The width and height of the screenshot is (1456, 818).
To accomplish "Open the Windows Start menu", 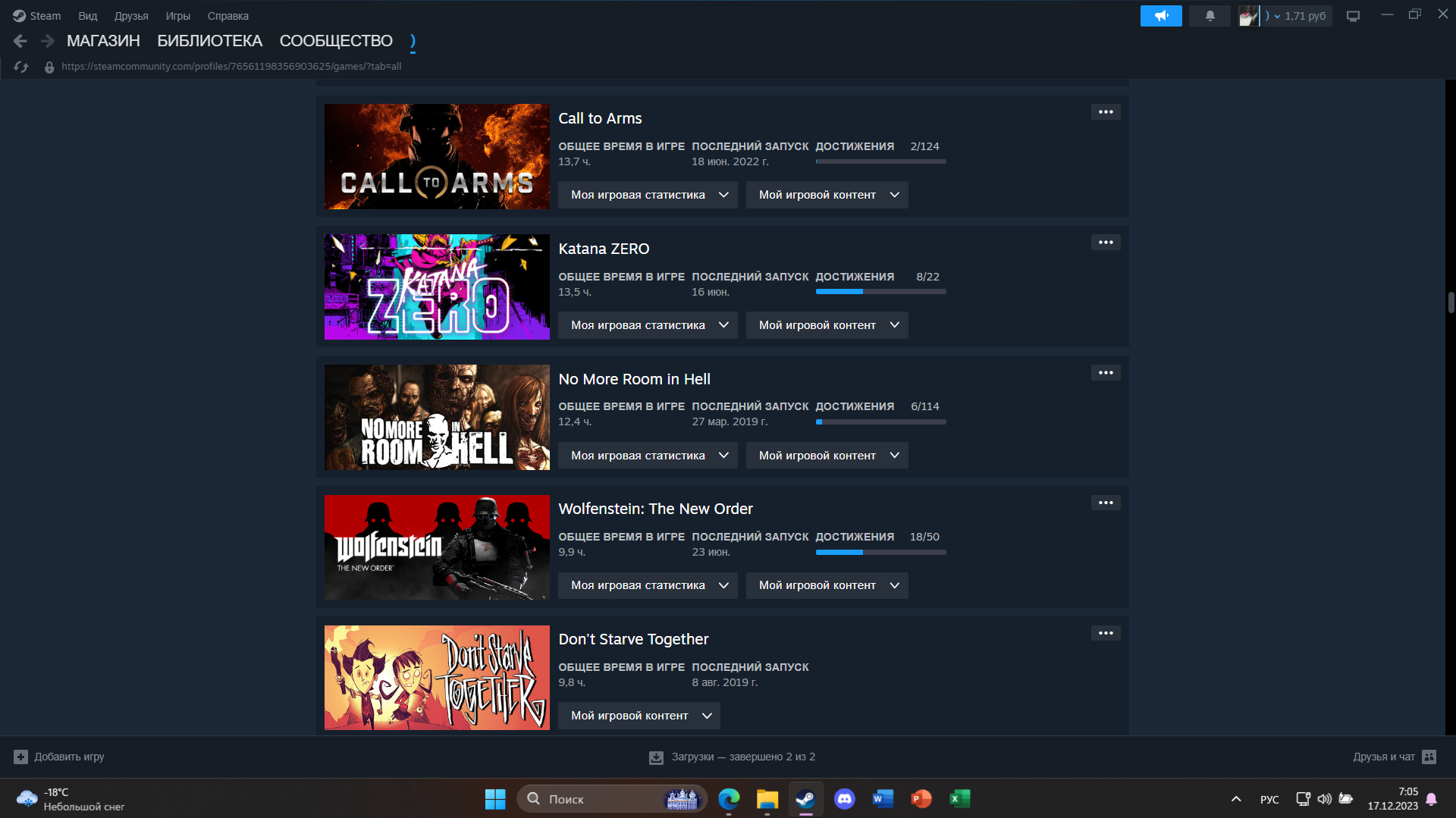I will pos(495,799).
